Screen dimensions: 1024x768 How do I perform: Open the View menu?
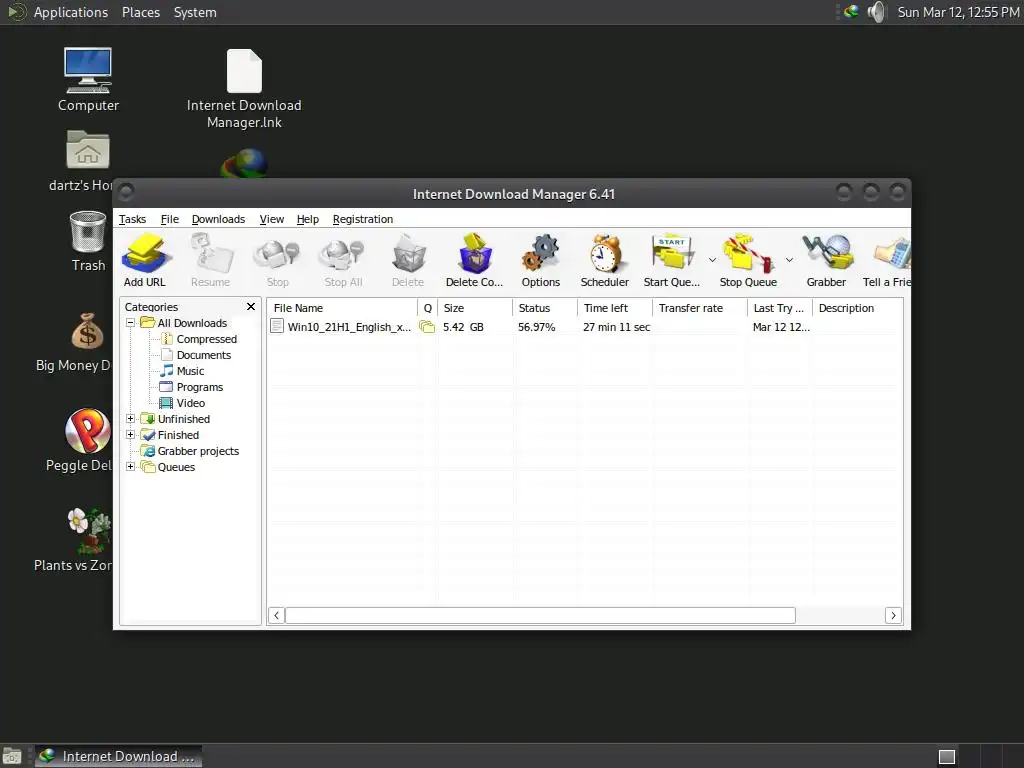[272, 219]
